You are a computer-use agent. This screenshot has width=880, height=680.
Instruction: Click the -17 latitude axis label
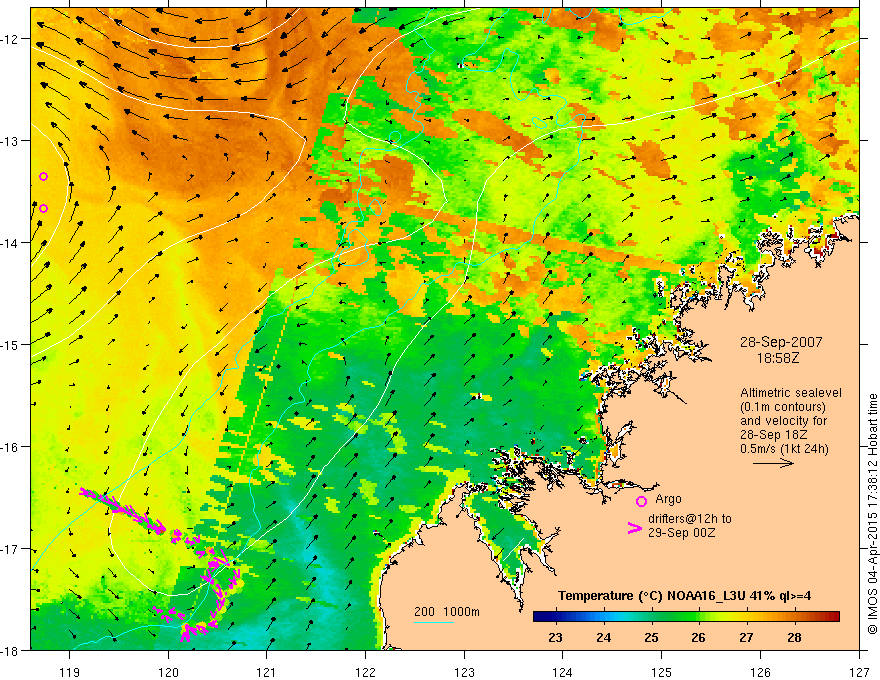click(11, 549)
